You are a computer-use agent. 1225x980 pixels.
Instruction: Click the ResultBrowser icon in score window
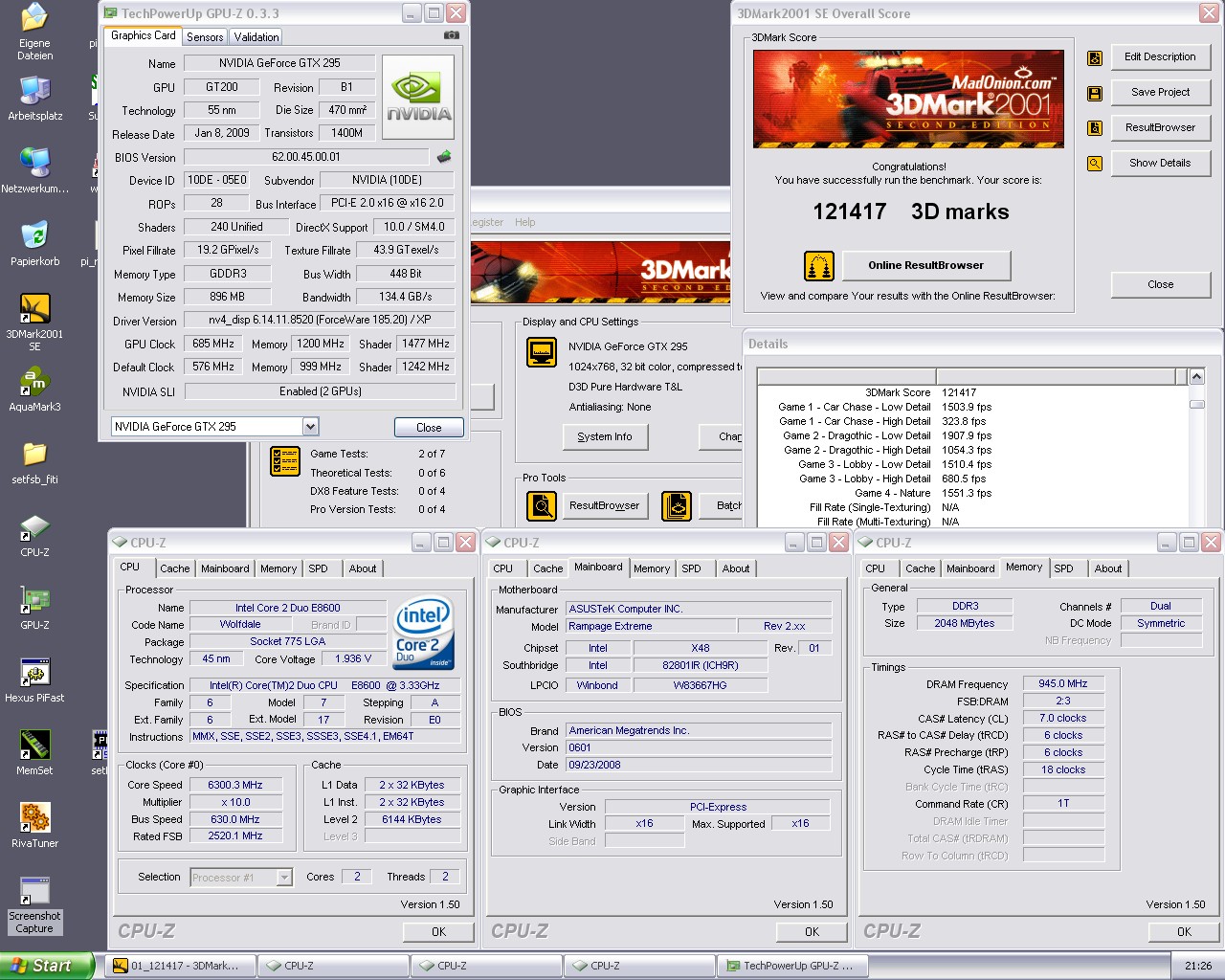click(x=1095, y=128)
